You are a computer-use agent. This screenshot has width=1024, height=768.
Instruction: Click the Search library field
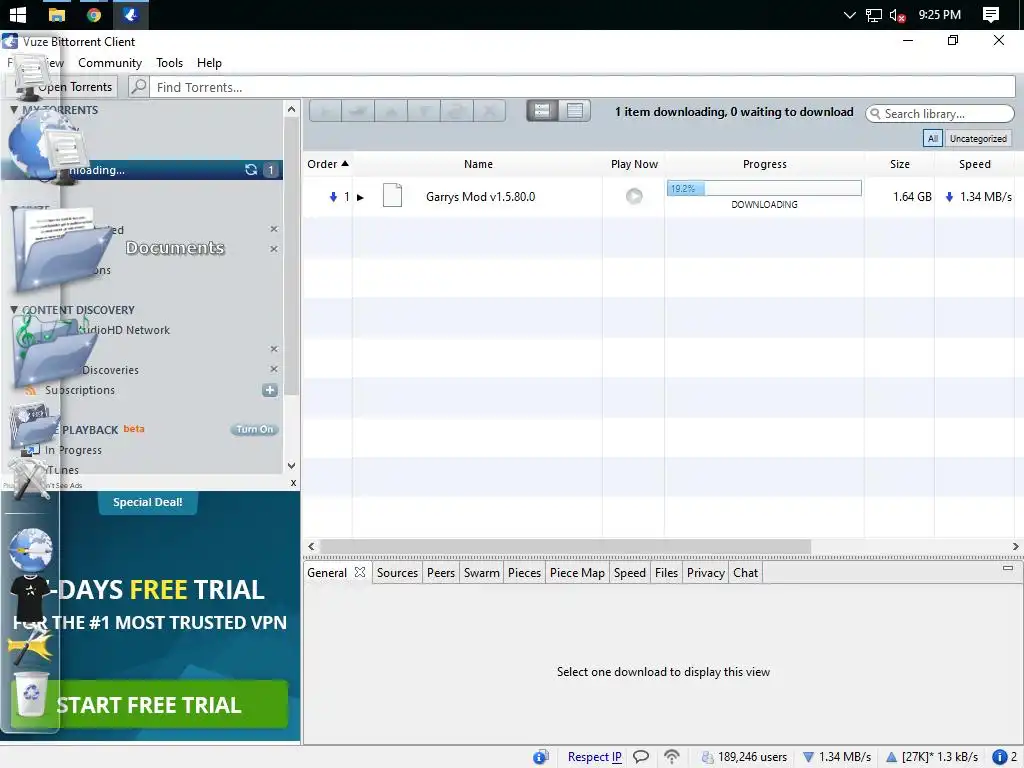[940, 114]
